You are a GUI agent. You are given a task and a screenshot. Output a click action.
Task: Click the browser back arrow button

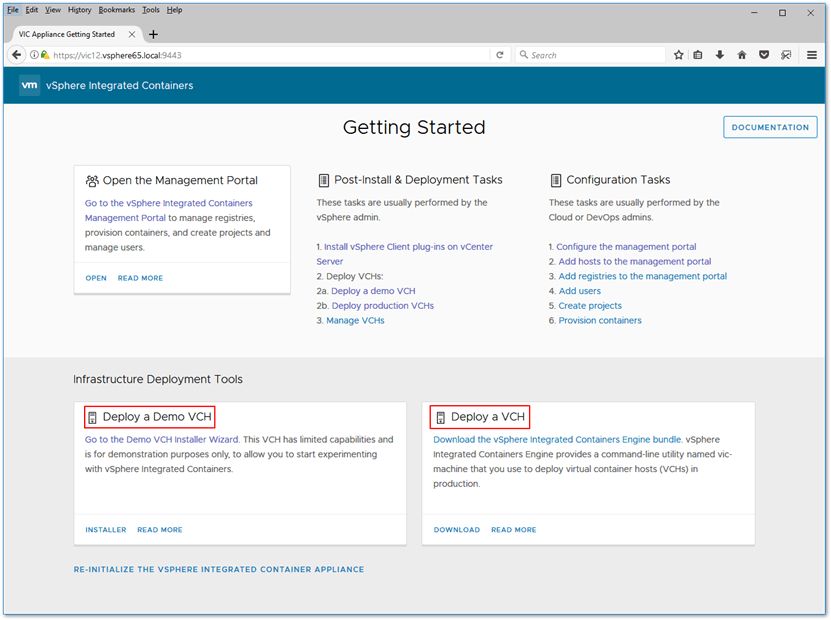[x=16, y=55]
